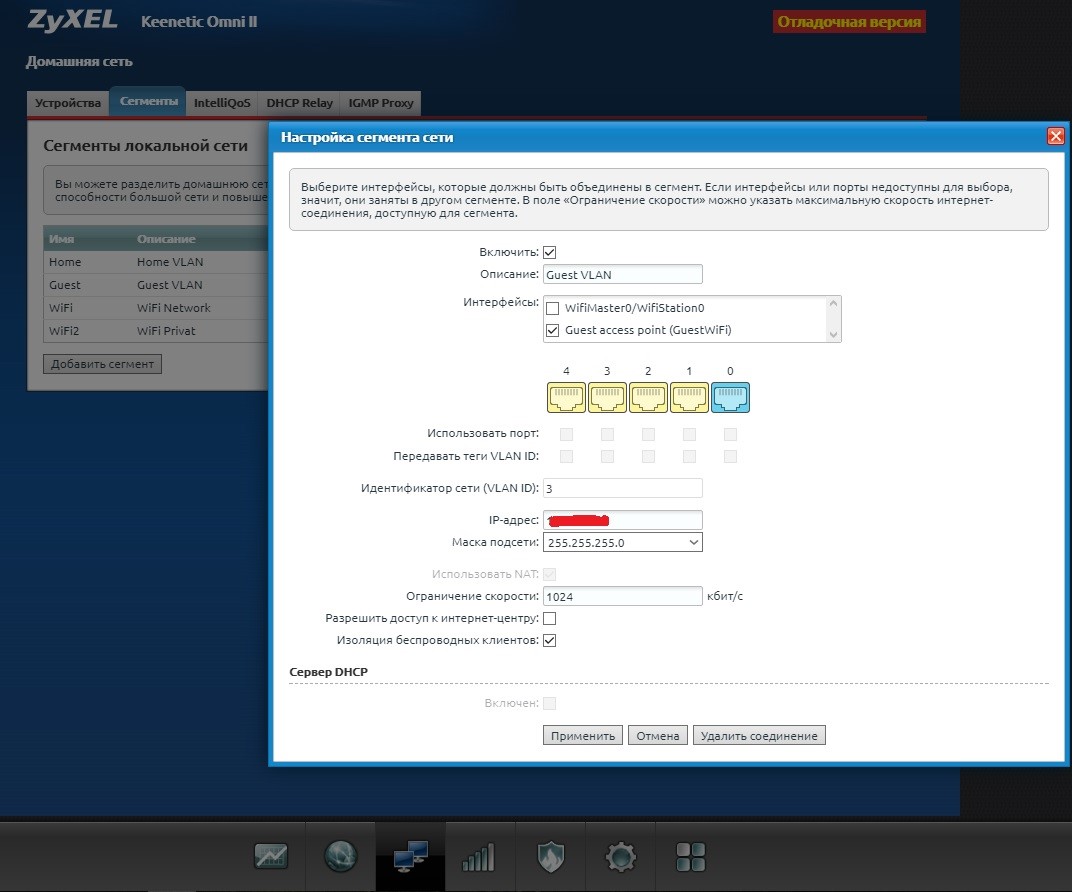Click the WiFi Privat description cell

[x=166, y=331]
